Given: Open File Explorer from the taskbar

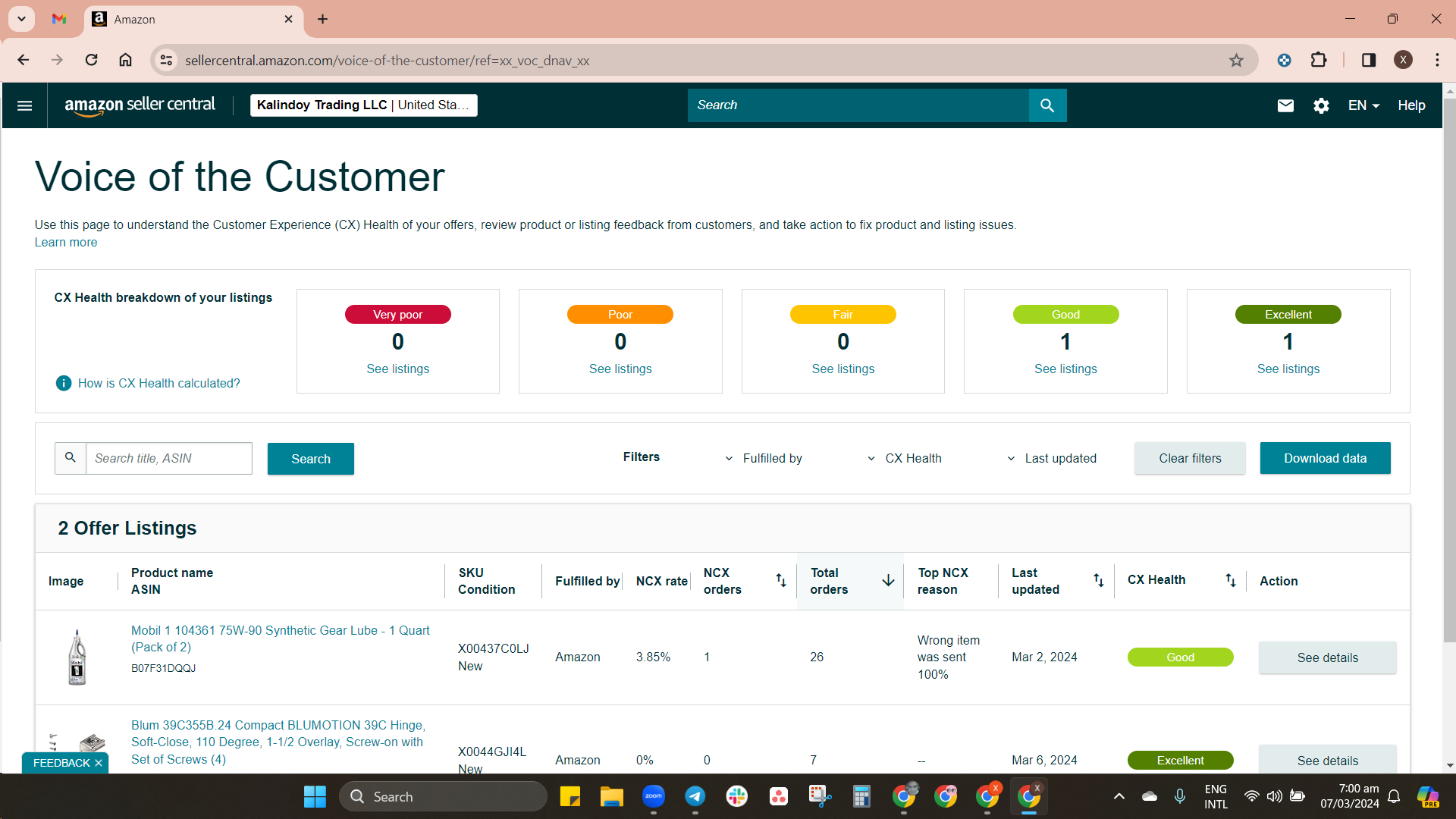Looking at the screenshot, I should point(611,797).
